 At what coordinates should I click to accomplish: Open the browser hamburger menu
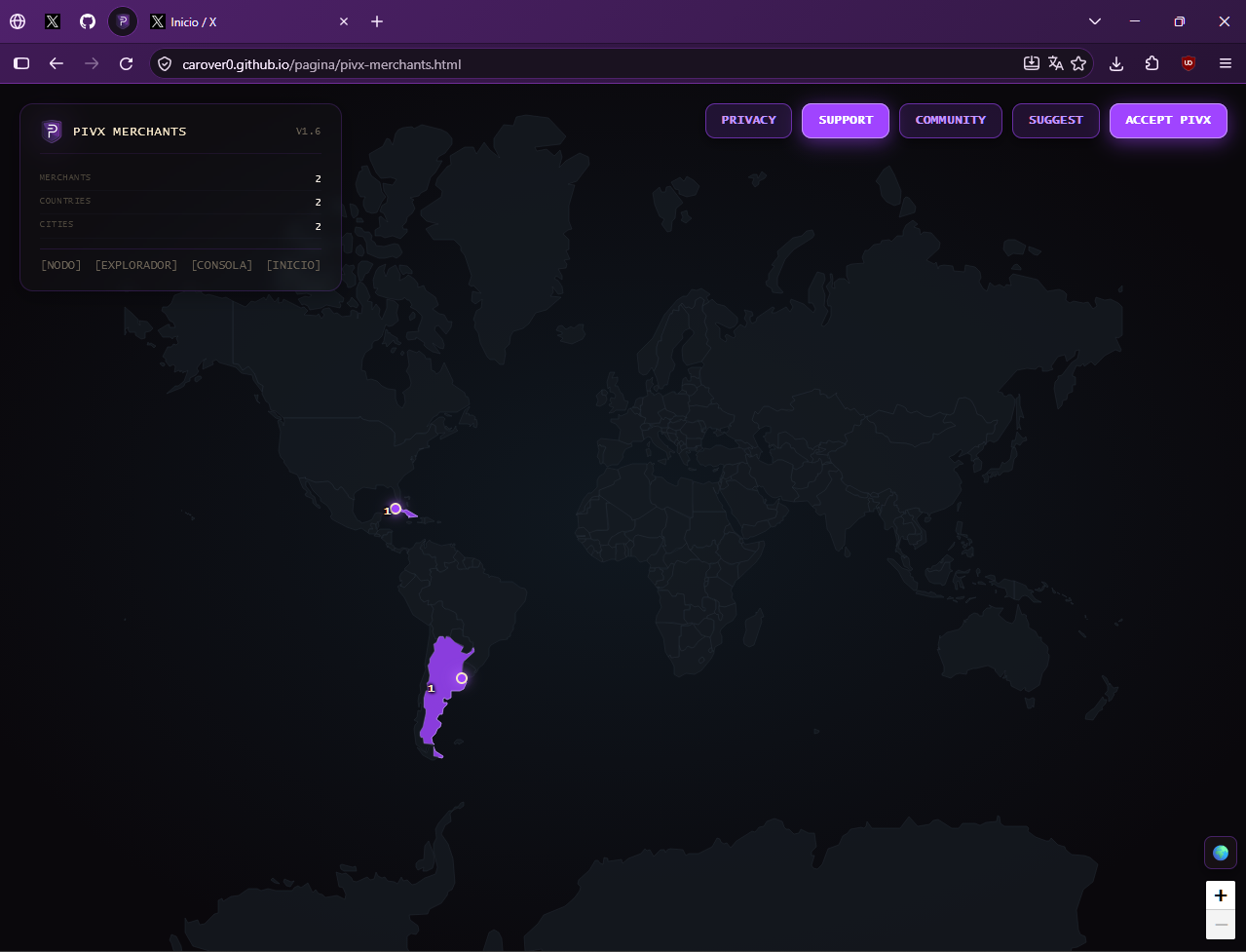pyautogui.click(x=1226, y=64)
